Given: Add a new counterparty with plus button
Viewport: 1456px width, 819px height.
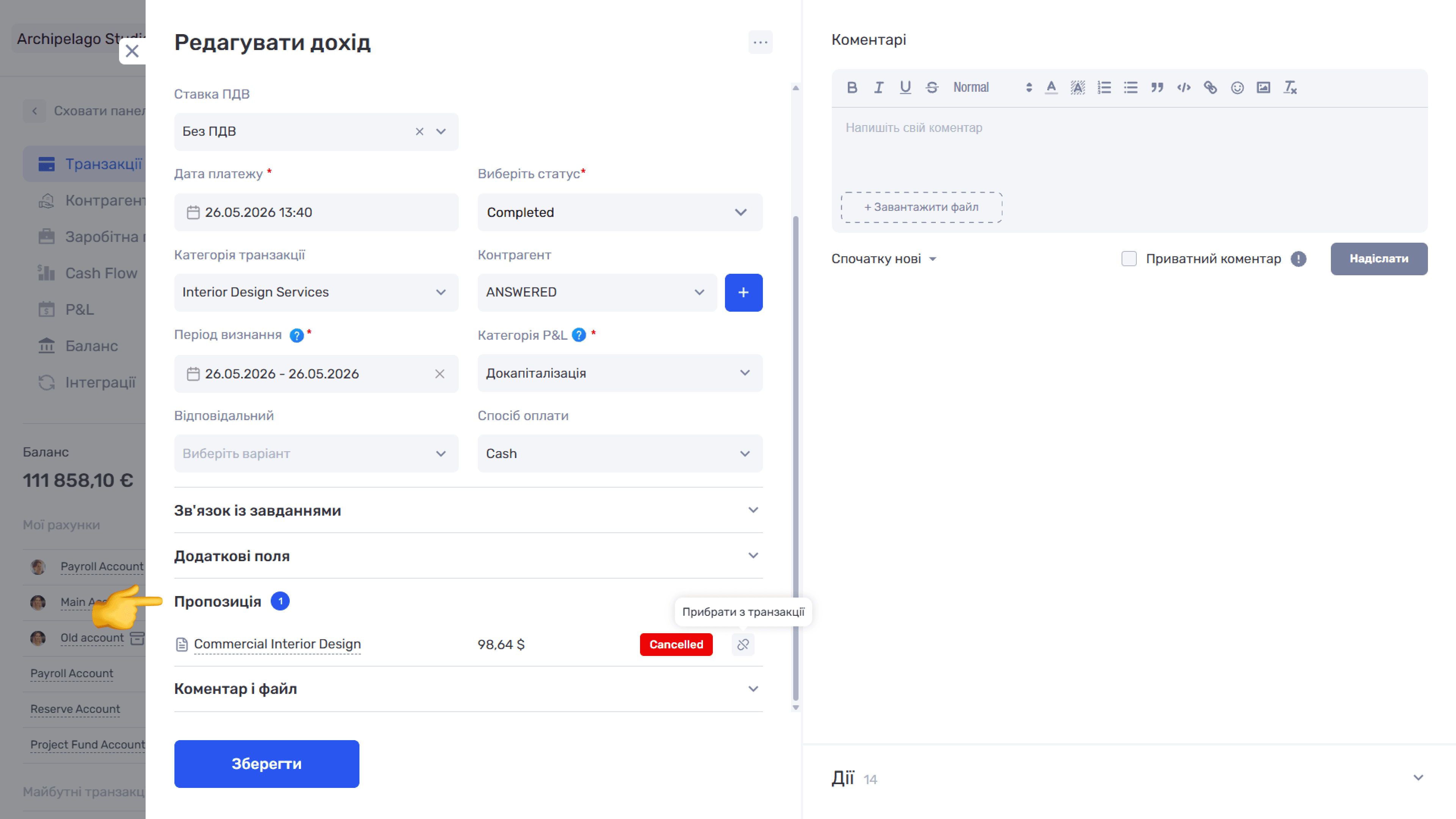Looking at the screenshot, I should click(x=743, y=293).
